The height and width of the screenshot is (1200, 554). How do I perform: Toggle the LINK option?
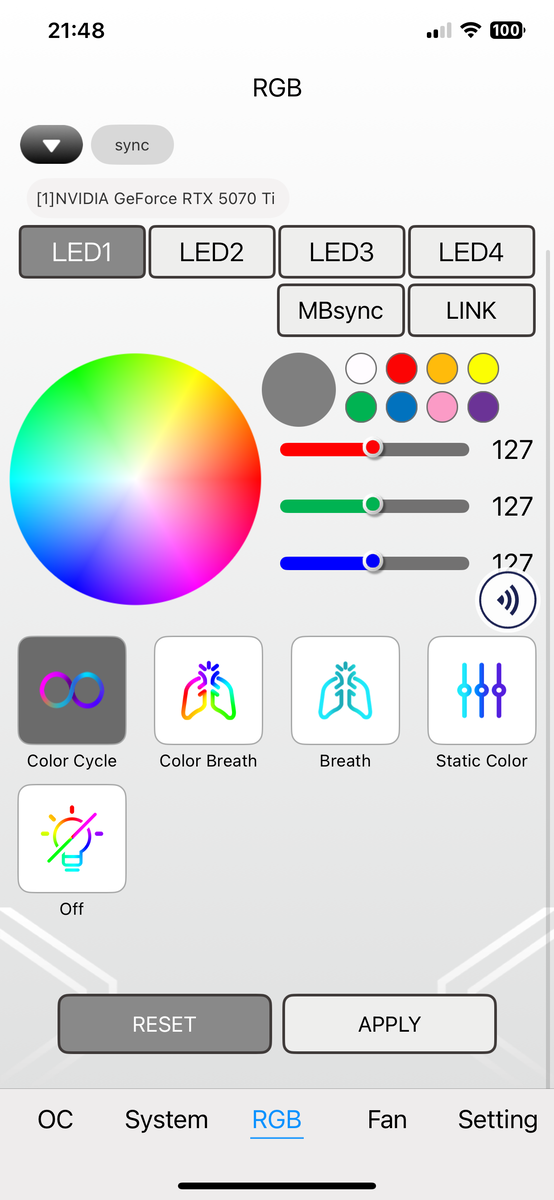coord(471,310)
